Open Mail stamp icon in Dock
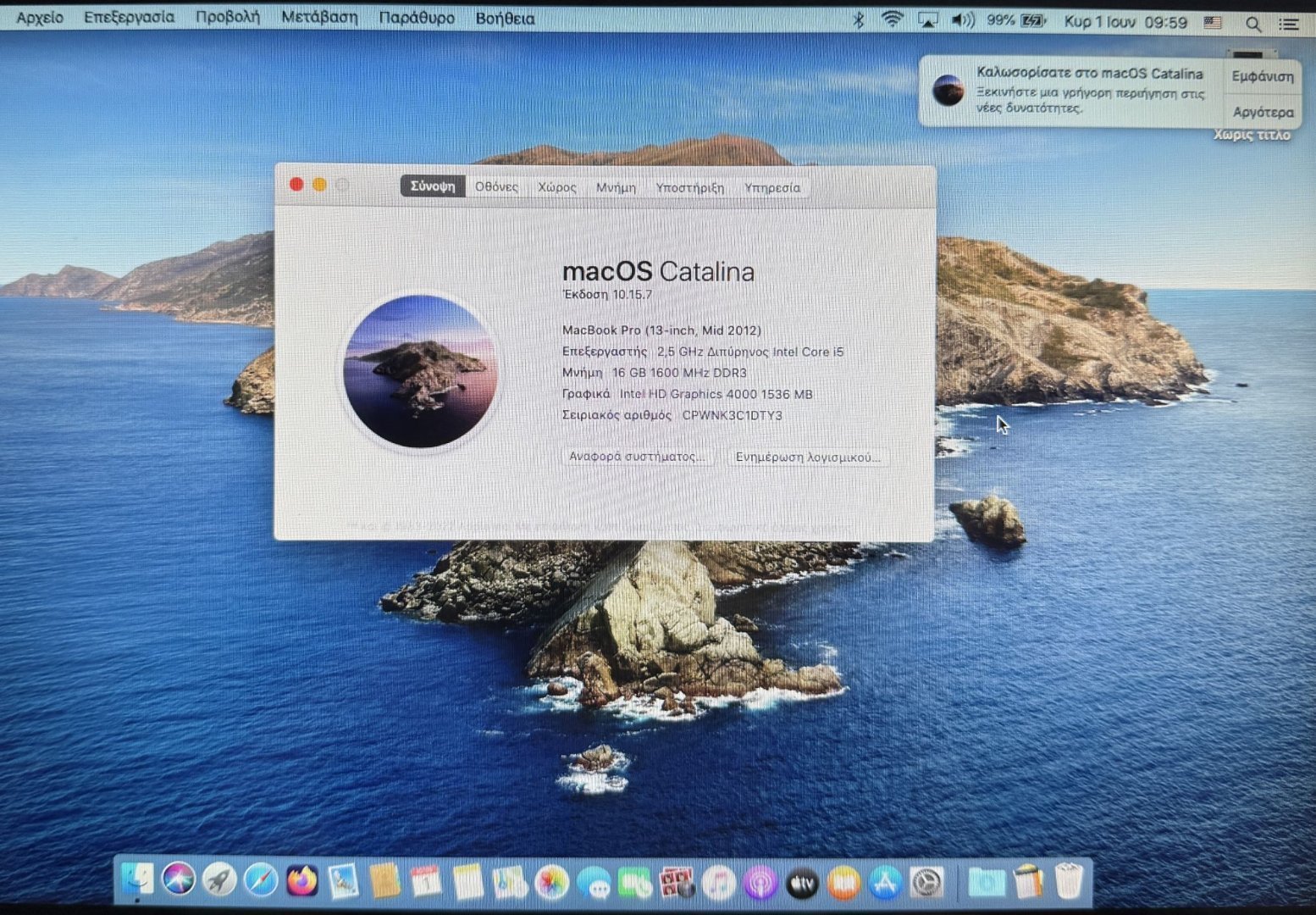This screenshot has height=915, width=1316. point(343,882)
